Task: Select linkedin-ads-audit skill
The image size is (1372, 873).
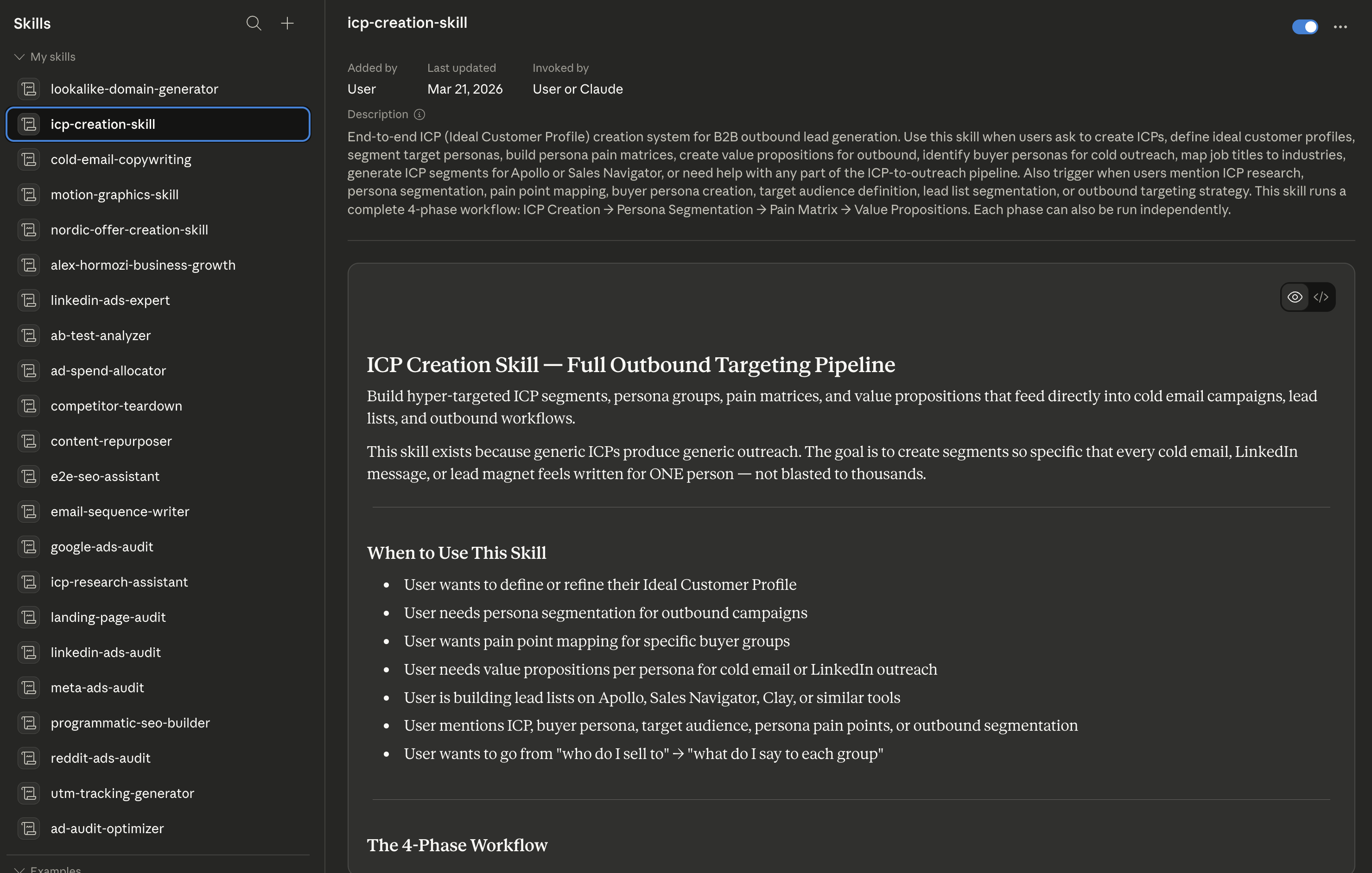Action: pyautogui.click(x=158, y=652)
